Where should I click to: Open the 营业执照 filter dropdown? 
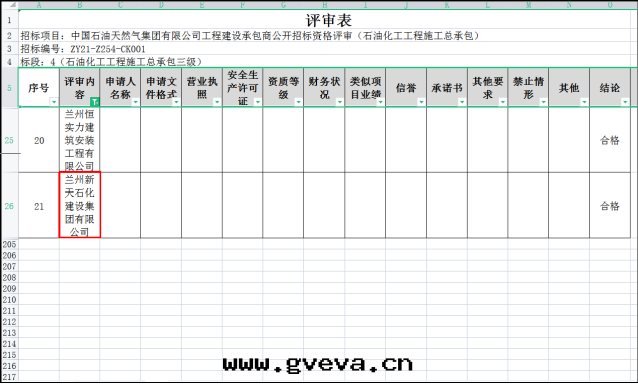pos(217,102)
